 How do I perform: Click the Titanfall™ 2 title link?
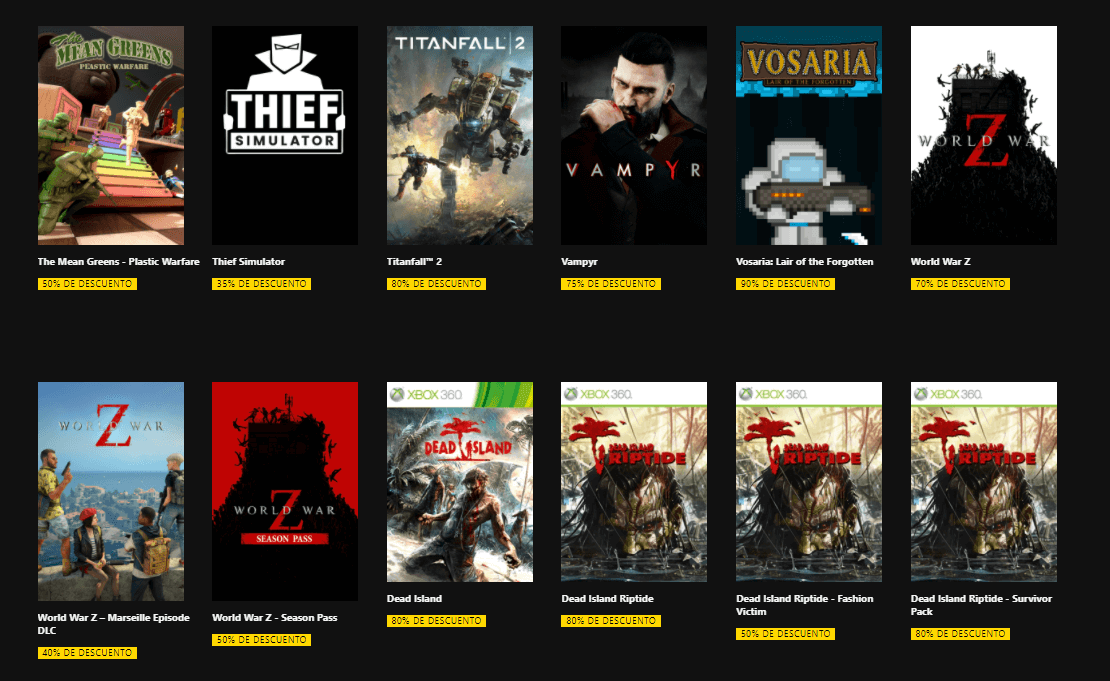[x=414, y=261]
